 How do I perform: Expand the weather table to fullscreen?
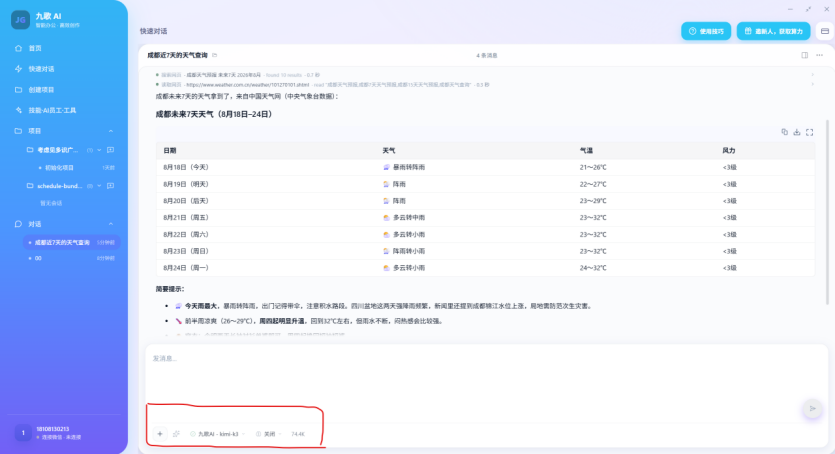tap(809, 132)
